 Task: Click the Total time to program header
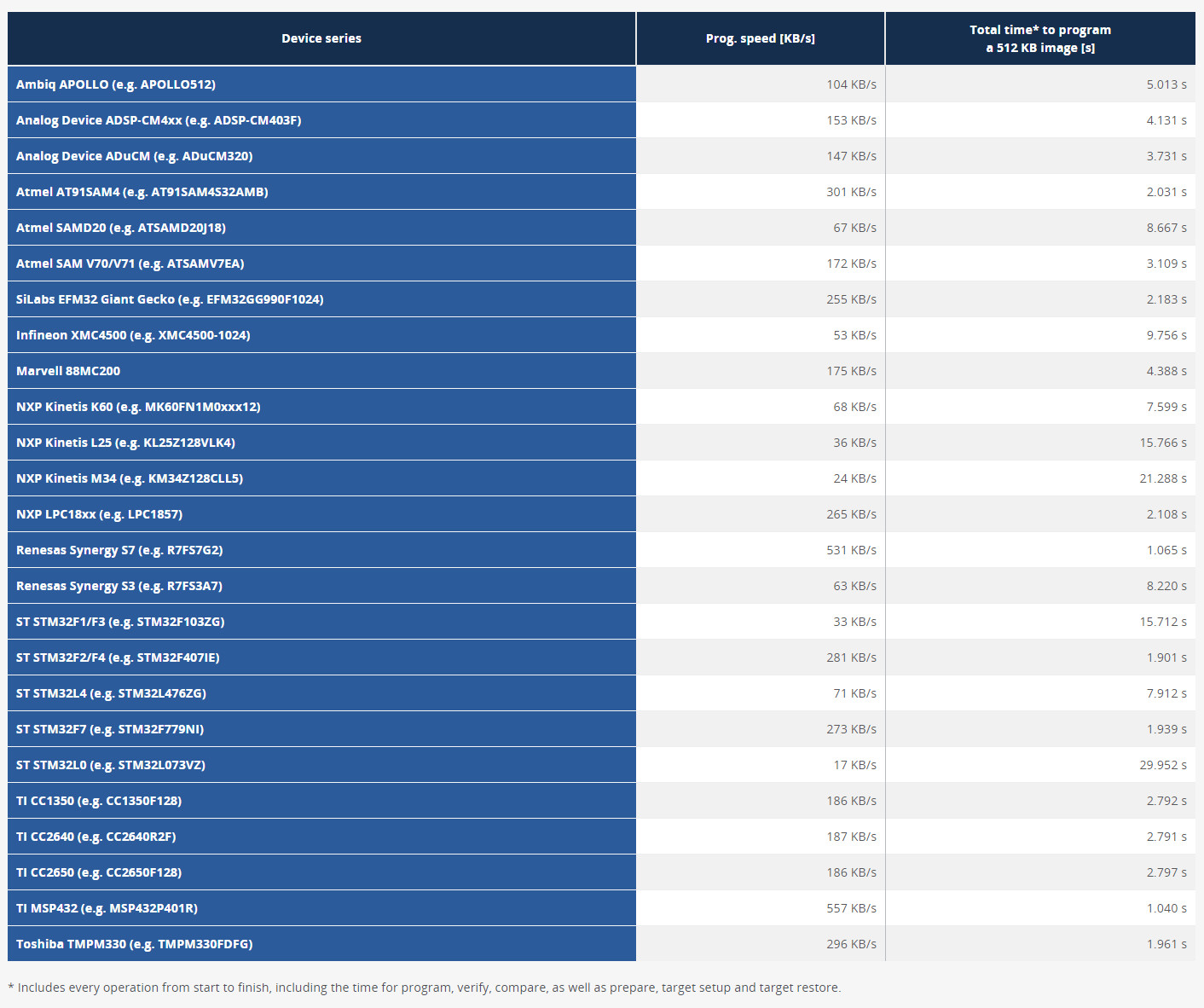1040,38
